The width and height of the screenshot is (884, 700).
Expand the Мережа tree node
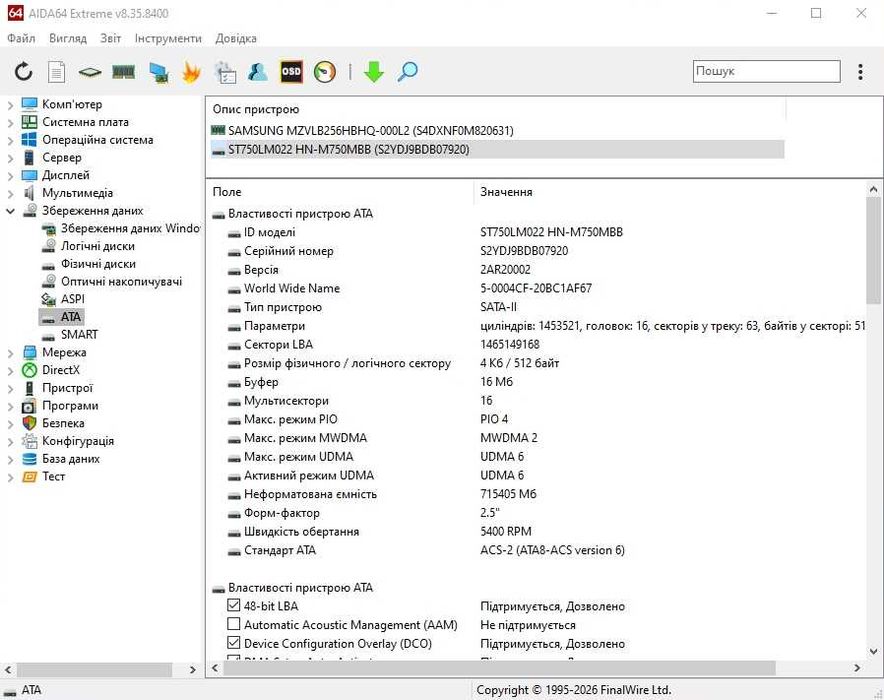10,353
